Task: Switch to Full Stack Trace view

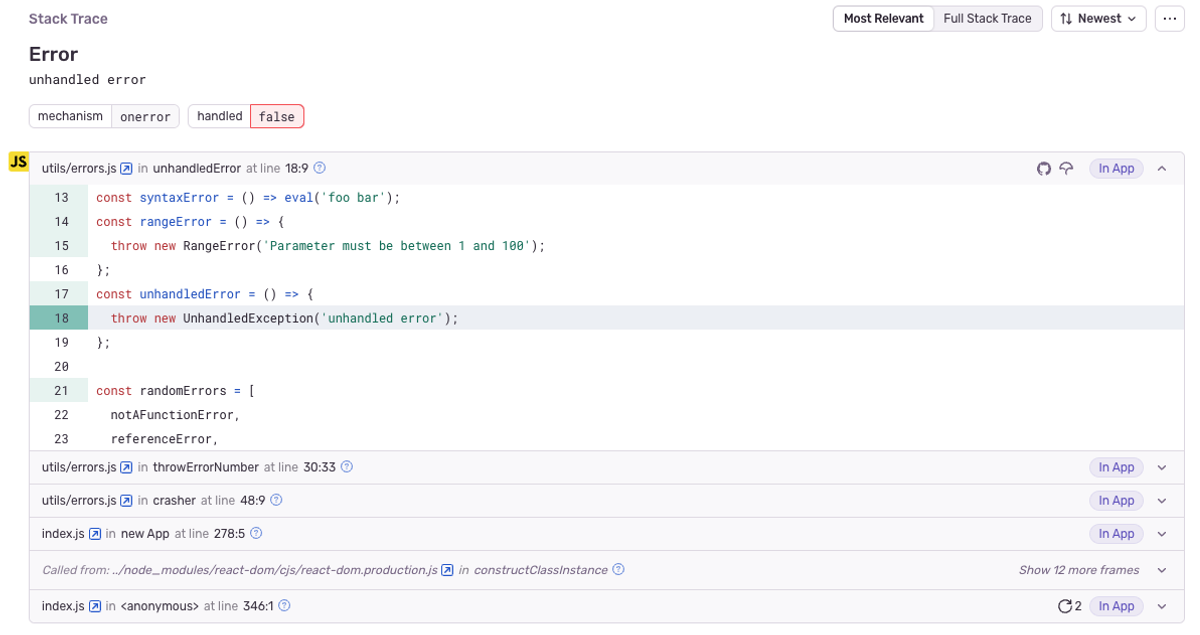Action: pos(988,19)
